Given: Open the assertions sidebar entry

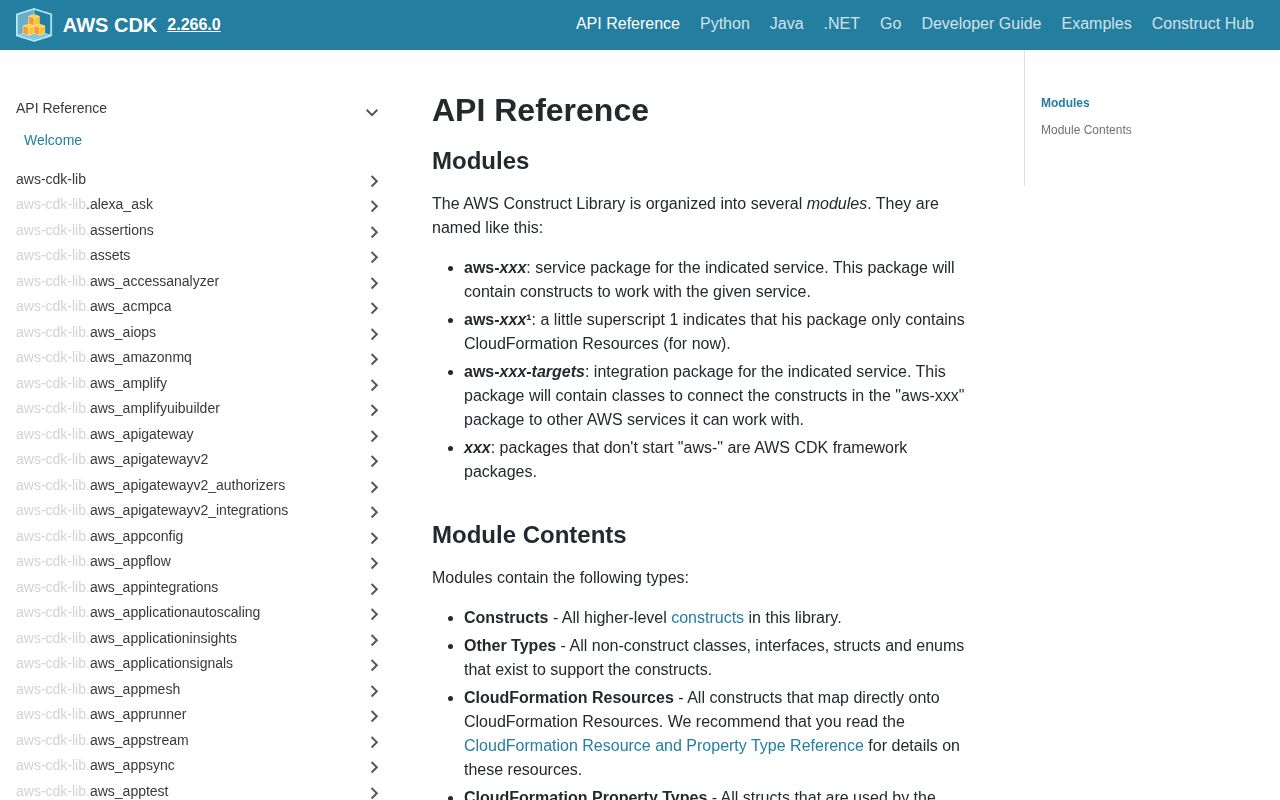Looking at the screenshot, I should click(85, 230).
